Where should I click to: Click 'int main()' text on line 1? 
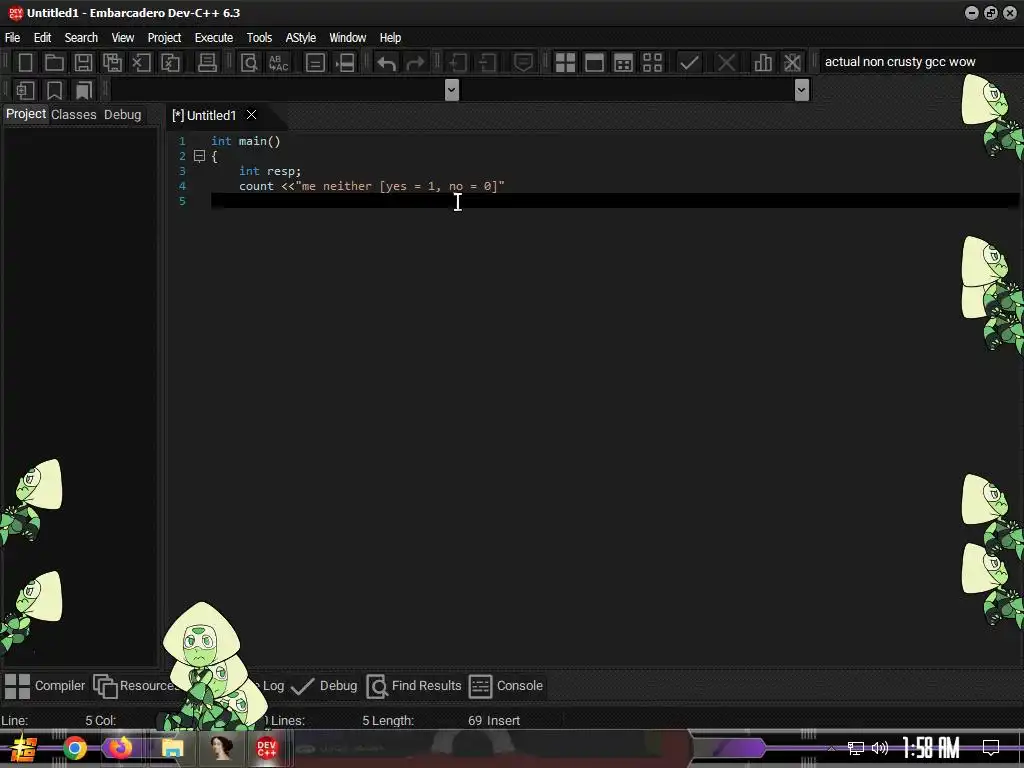pyautogui.click(x=246, y=141)
